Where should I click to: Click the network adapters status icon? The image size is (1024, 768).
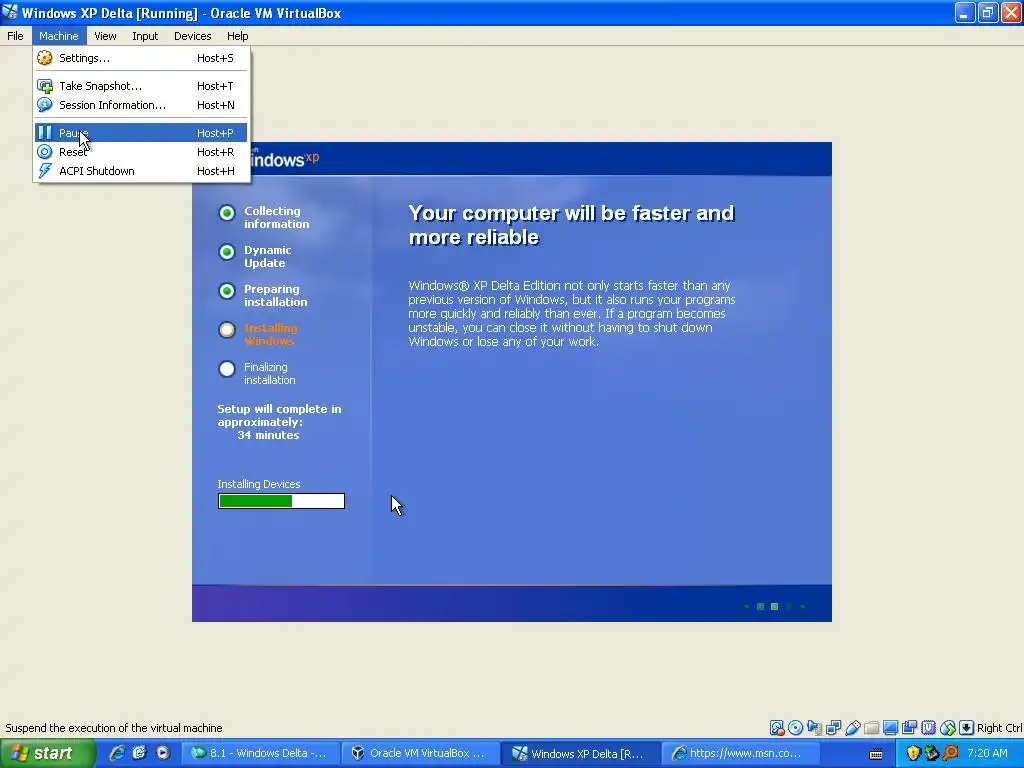[833, 728]
